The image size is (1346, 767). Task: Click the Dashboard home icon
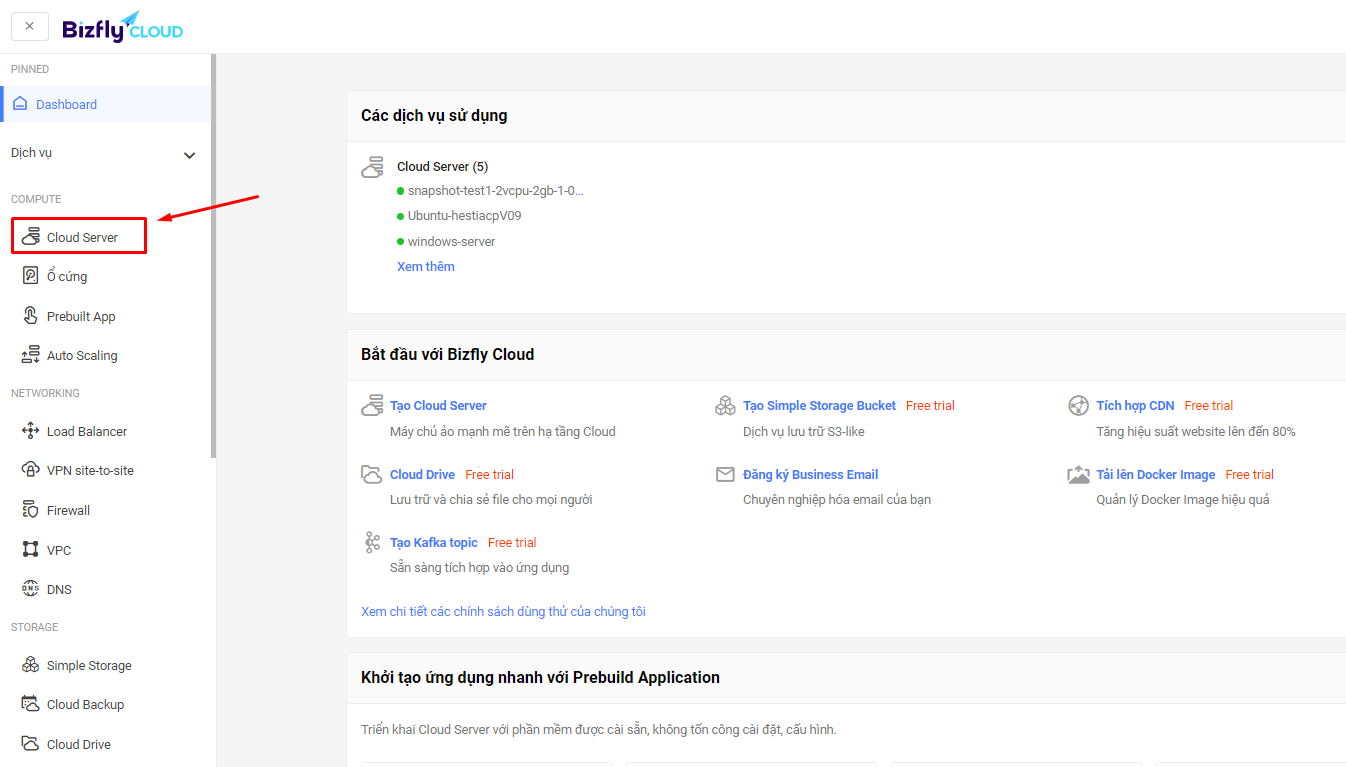[20, 104]
